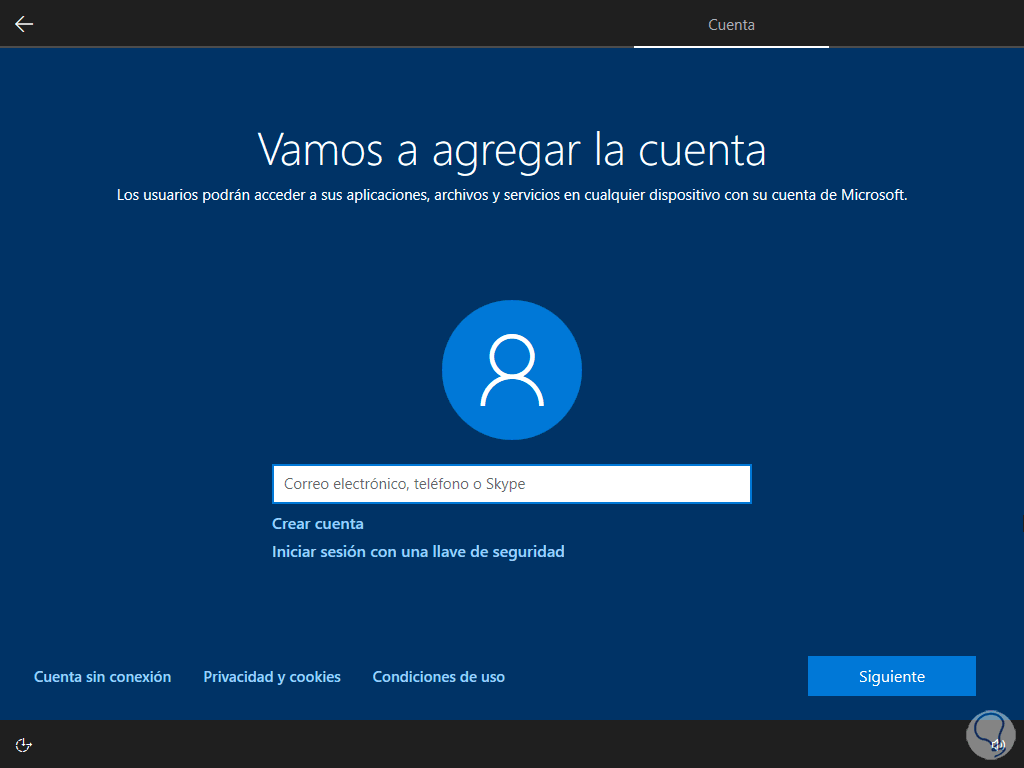The width and height of the screenshot is (1024, 768).
Task: Focus the email, phone or Skype field
Action: pyautogui.click(x=511, y=483)
